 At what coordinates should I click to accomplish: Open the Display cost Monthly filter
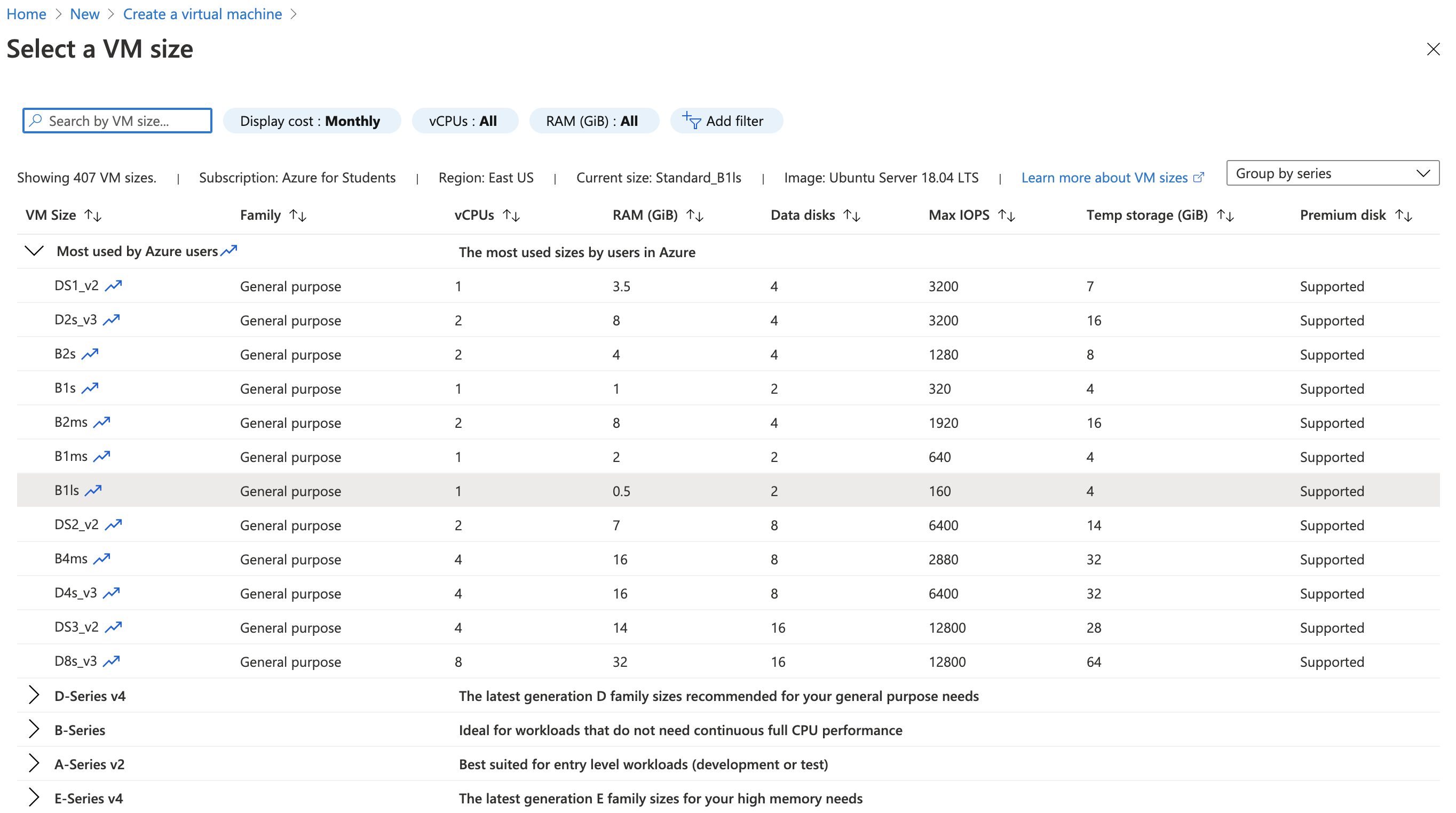pyautogui.click(x=312, y=121)
